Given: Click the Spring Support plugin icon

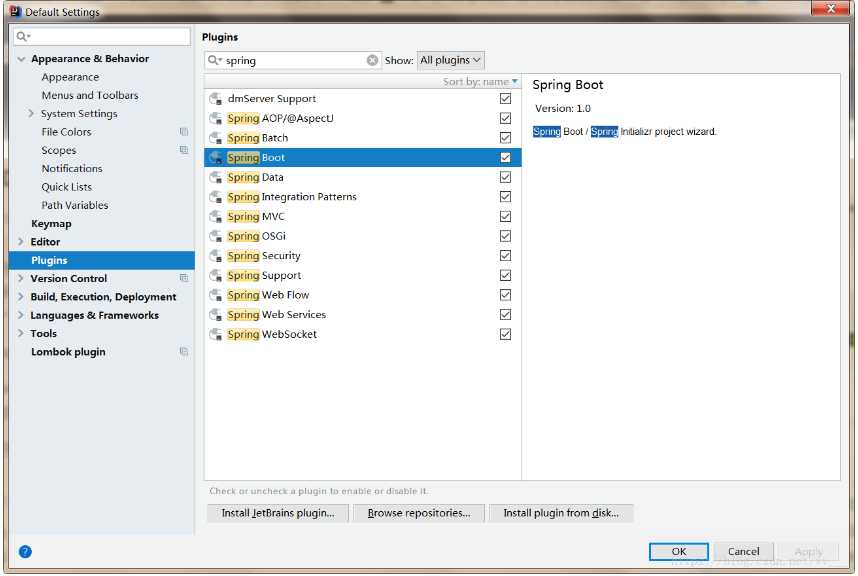Looking at the screenshot, I should point(216,276).
